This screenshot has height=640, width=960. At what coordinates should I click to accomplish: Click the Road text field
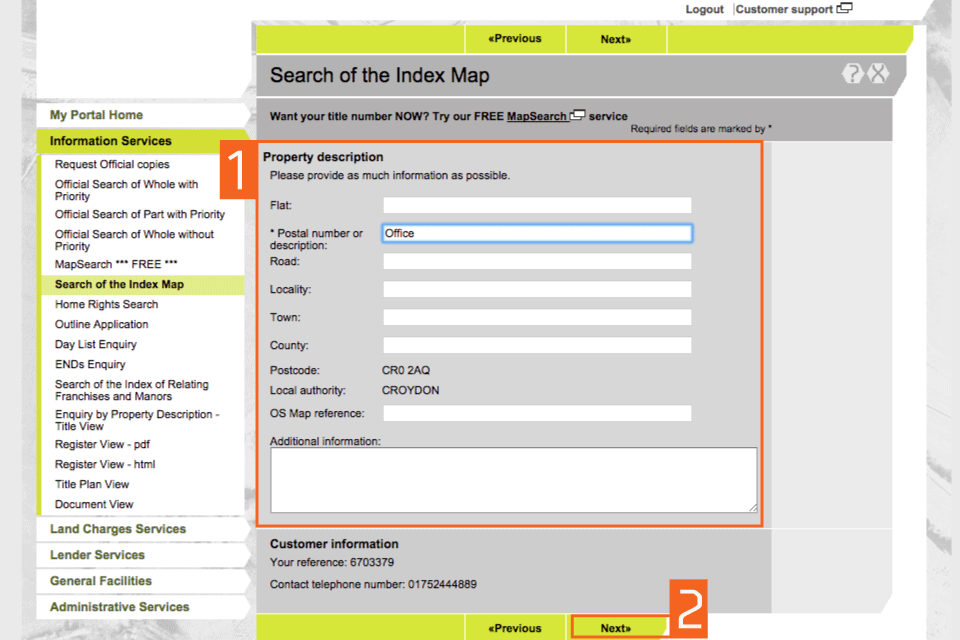pos(537,261)
